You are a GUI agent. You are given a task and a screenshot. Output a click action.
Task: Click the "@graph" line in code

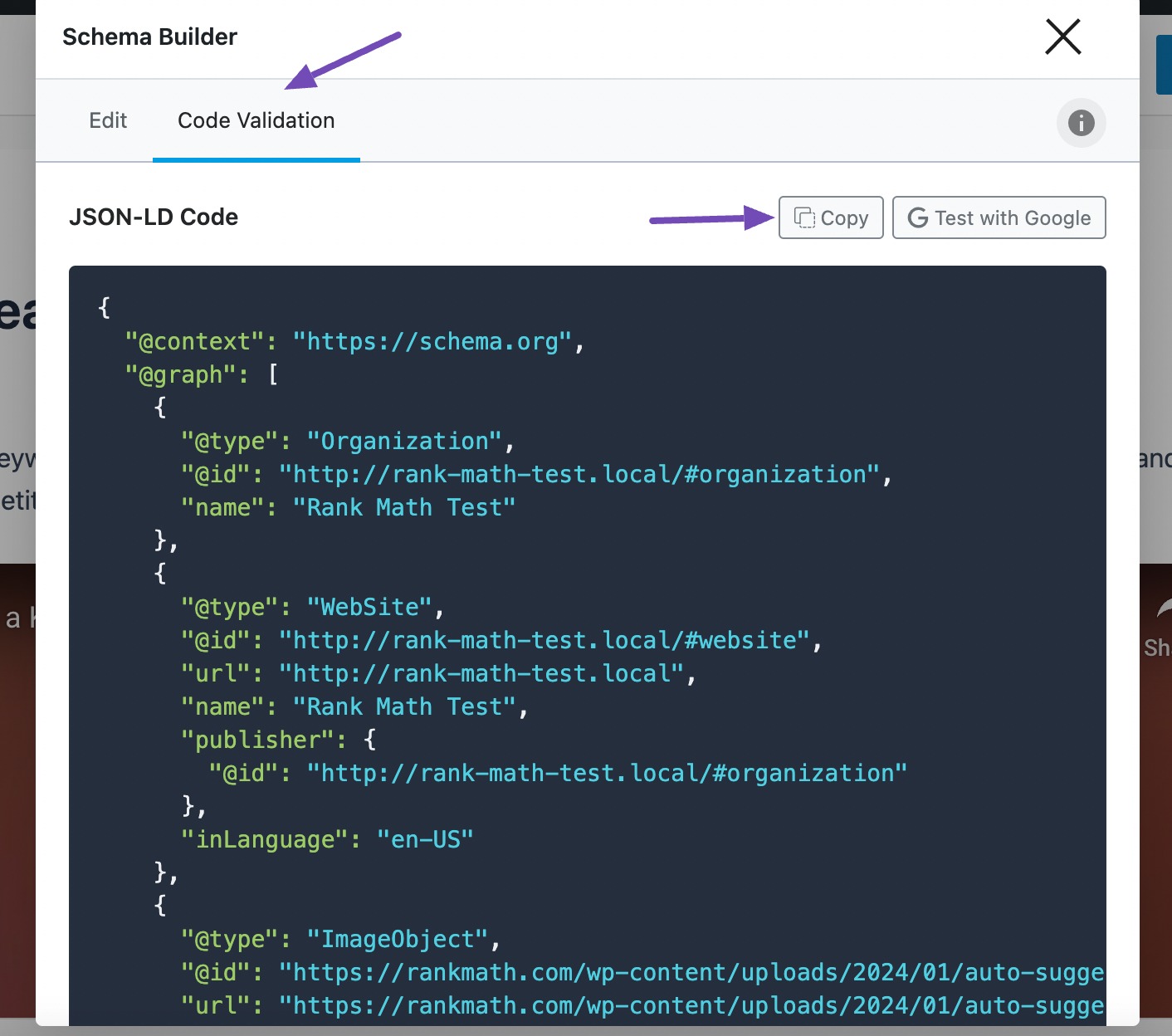click(x=202, y=375)
